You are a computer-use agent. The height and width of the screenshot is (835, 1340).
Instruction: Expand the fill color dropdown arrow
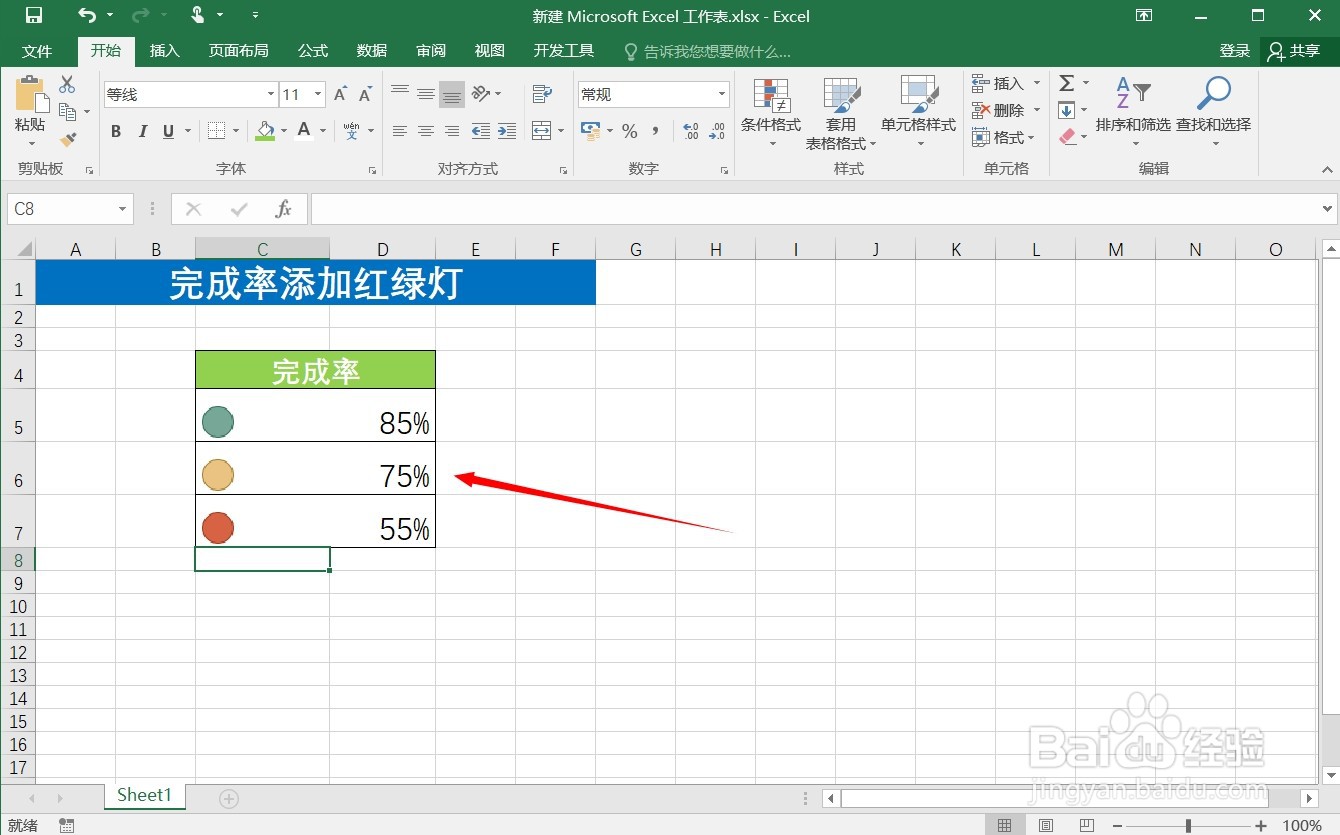pyautogui.click(x=284, y=131)
